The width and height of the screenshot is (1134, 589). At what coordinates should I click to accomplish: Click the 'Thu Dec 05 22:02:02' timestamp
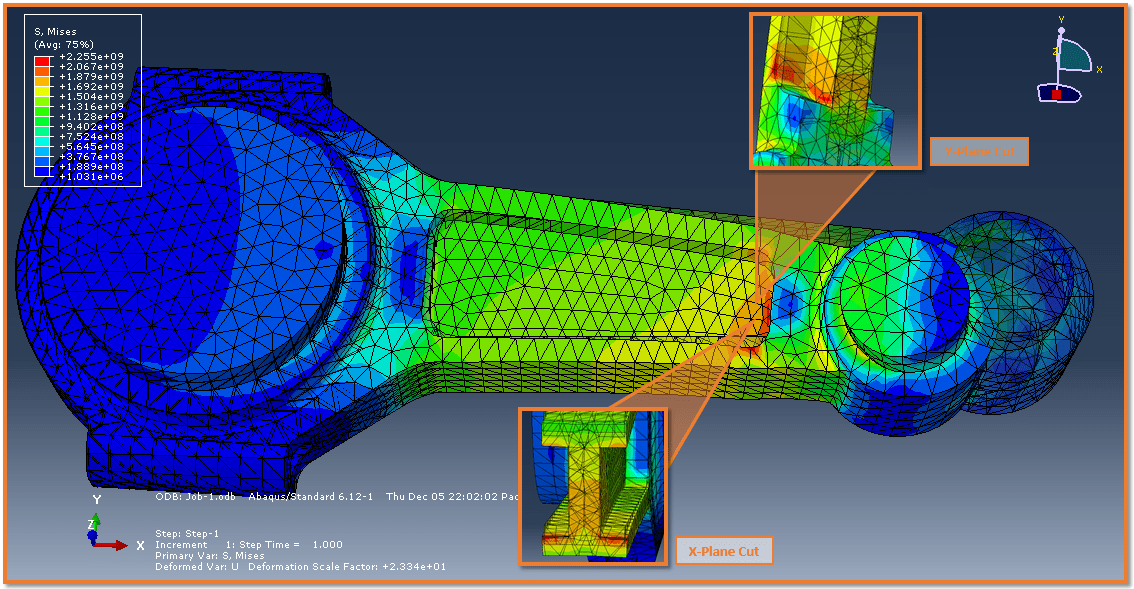coord(442,496)
